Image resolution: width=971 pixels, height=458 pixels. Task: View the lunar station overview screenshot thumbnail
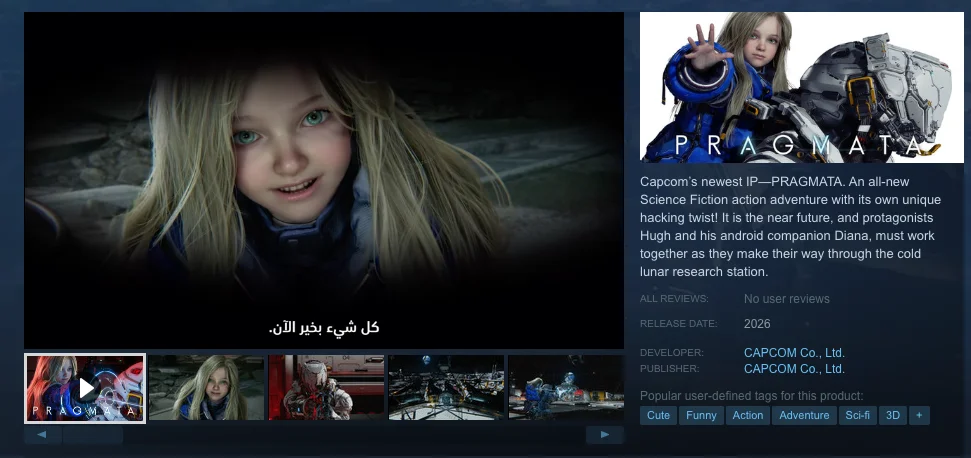tap(446, 387)
